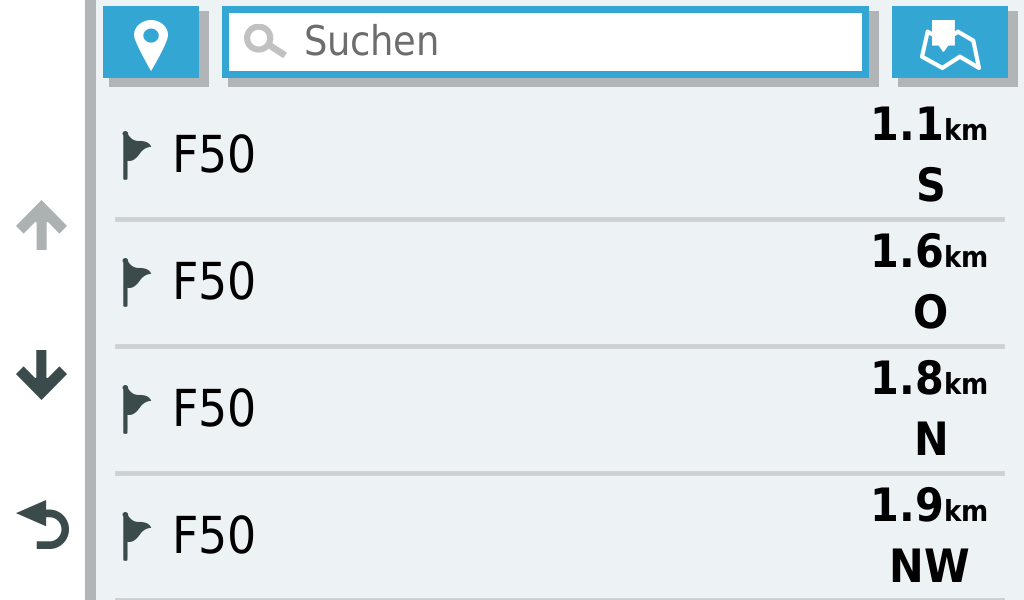
Task: Click the flag icon of the 1.1 km F50
Action: point(135,155)
